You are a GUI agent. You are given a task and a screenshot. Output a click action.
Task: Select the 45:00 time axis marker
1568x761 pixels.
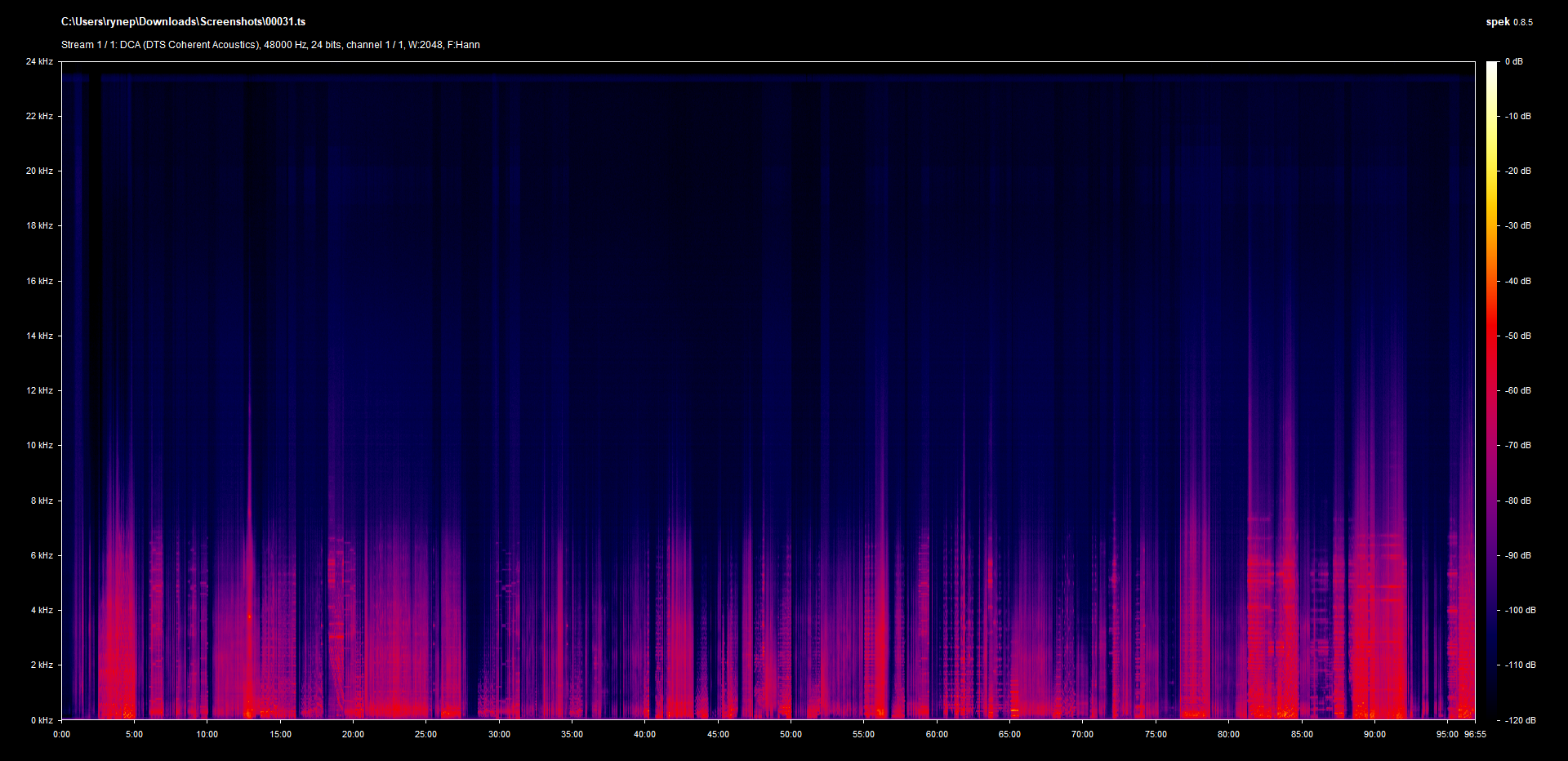tap(718, 735)
